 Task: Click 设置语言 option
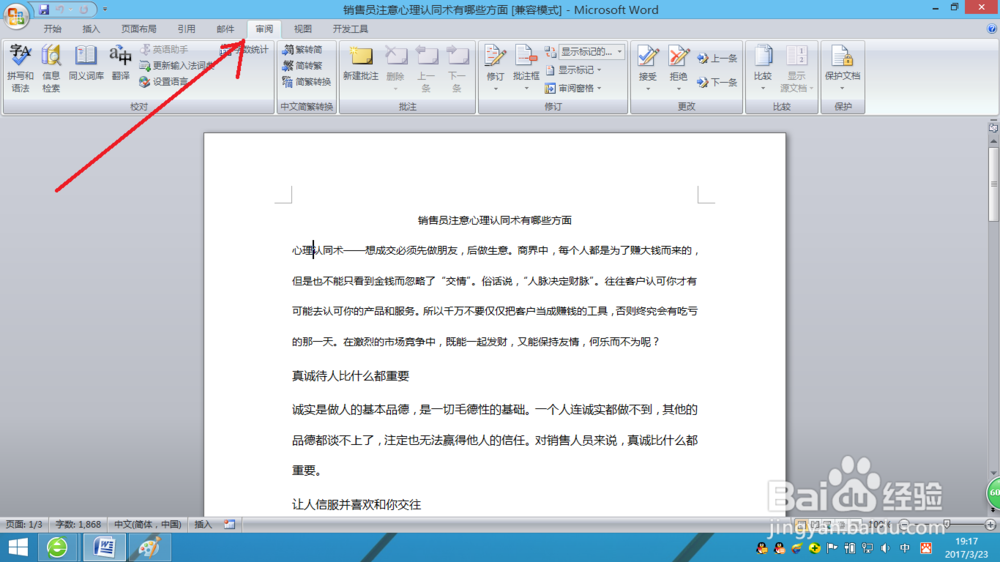(x=164, y=82)
